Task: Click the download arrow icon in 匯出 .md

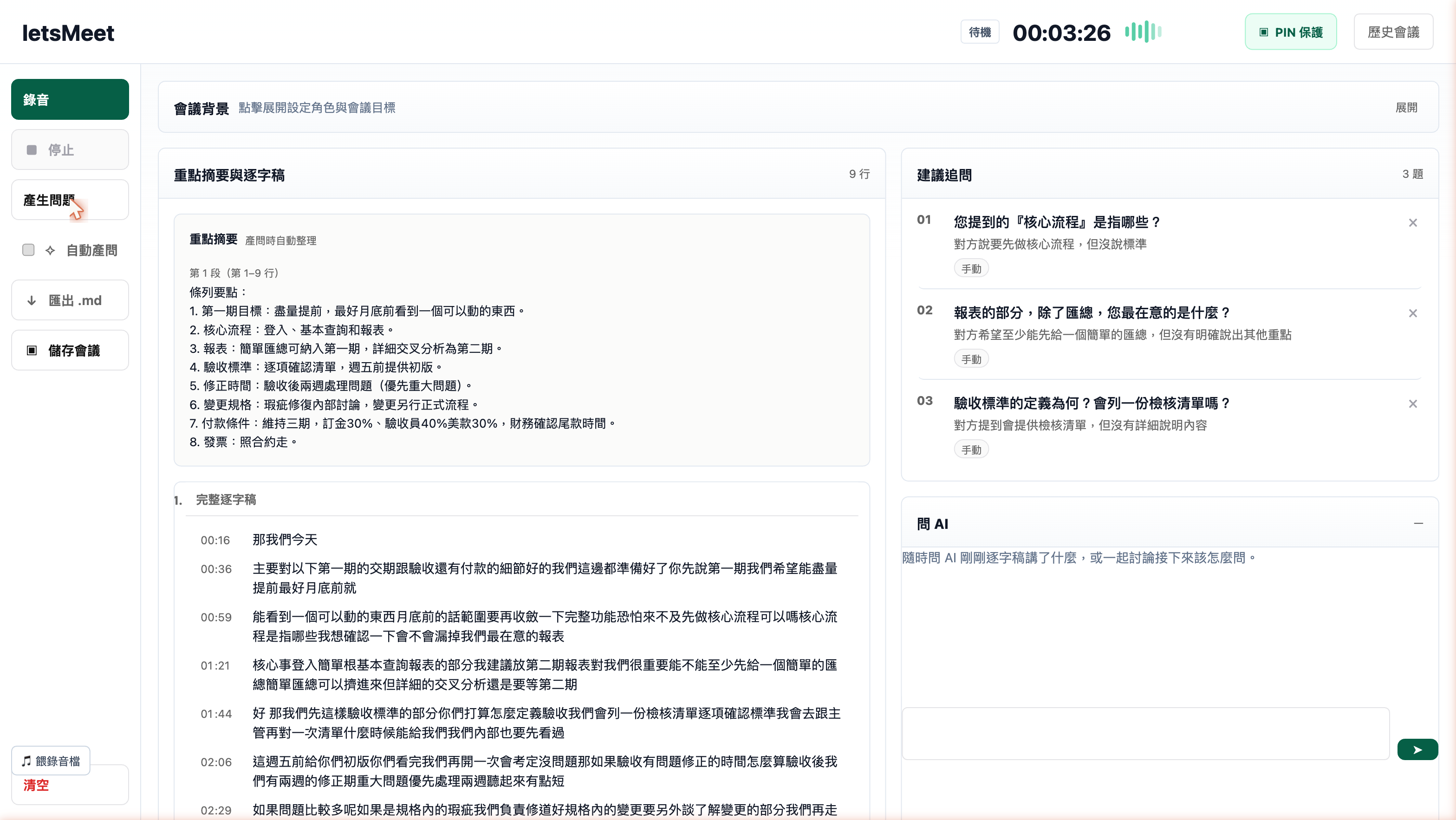Action: point(32,300)
